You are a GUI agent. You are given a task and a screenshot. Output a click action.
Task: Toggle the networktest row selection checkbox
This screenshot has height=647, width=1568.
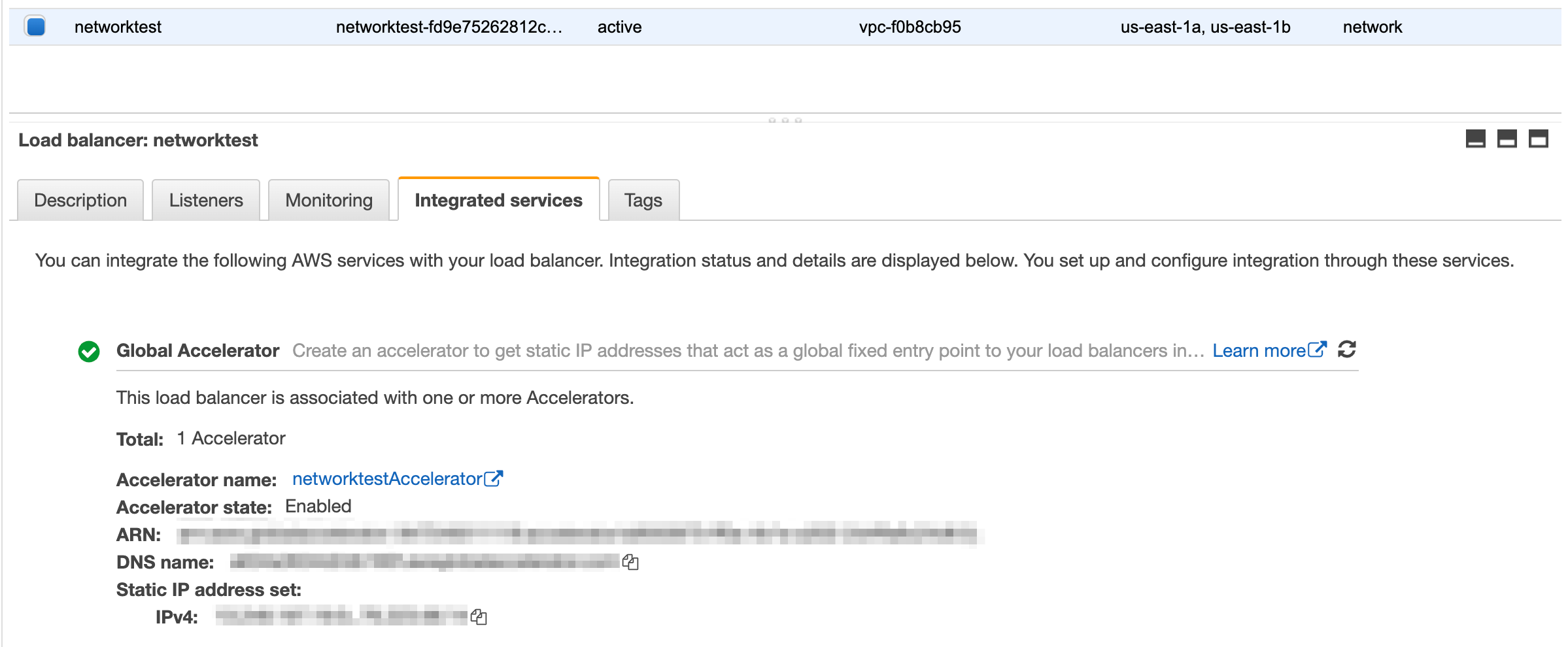35,27
